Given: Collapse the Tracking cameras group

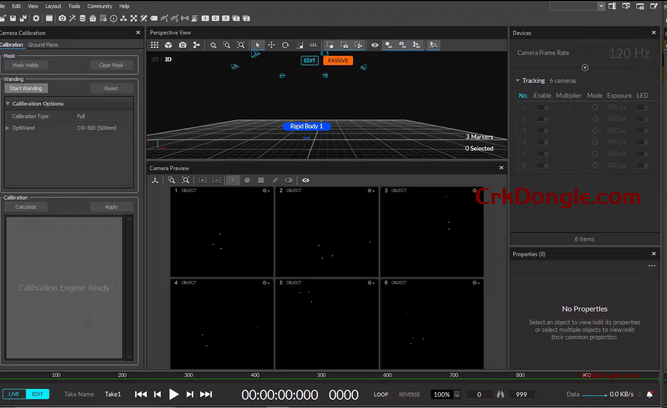Looking at the screenshot, I should pyautogui.click(x=517, y=80).
